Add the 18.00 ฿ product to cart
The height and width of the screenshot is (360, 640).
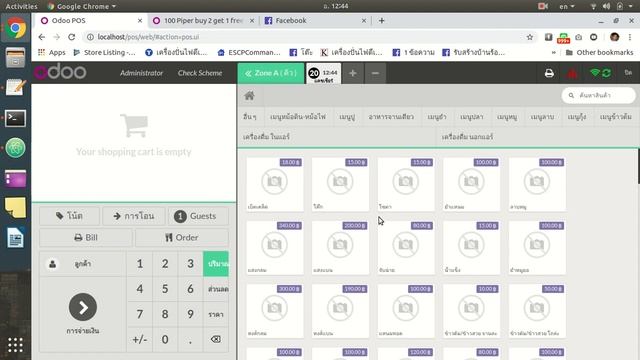point(275,184)
